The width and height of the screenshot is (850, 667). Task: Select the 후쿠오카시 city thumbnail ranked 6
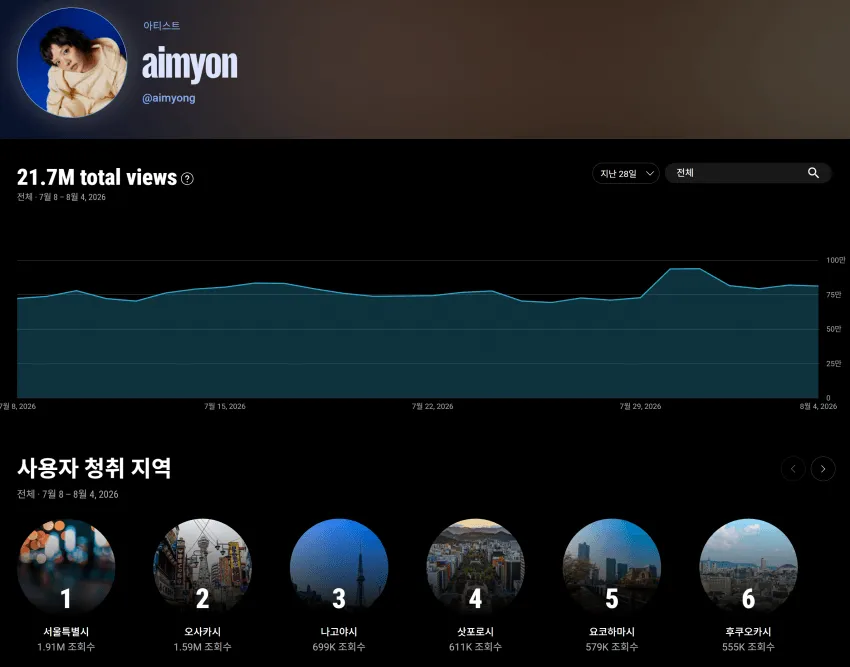coord(749,567)
